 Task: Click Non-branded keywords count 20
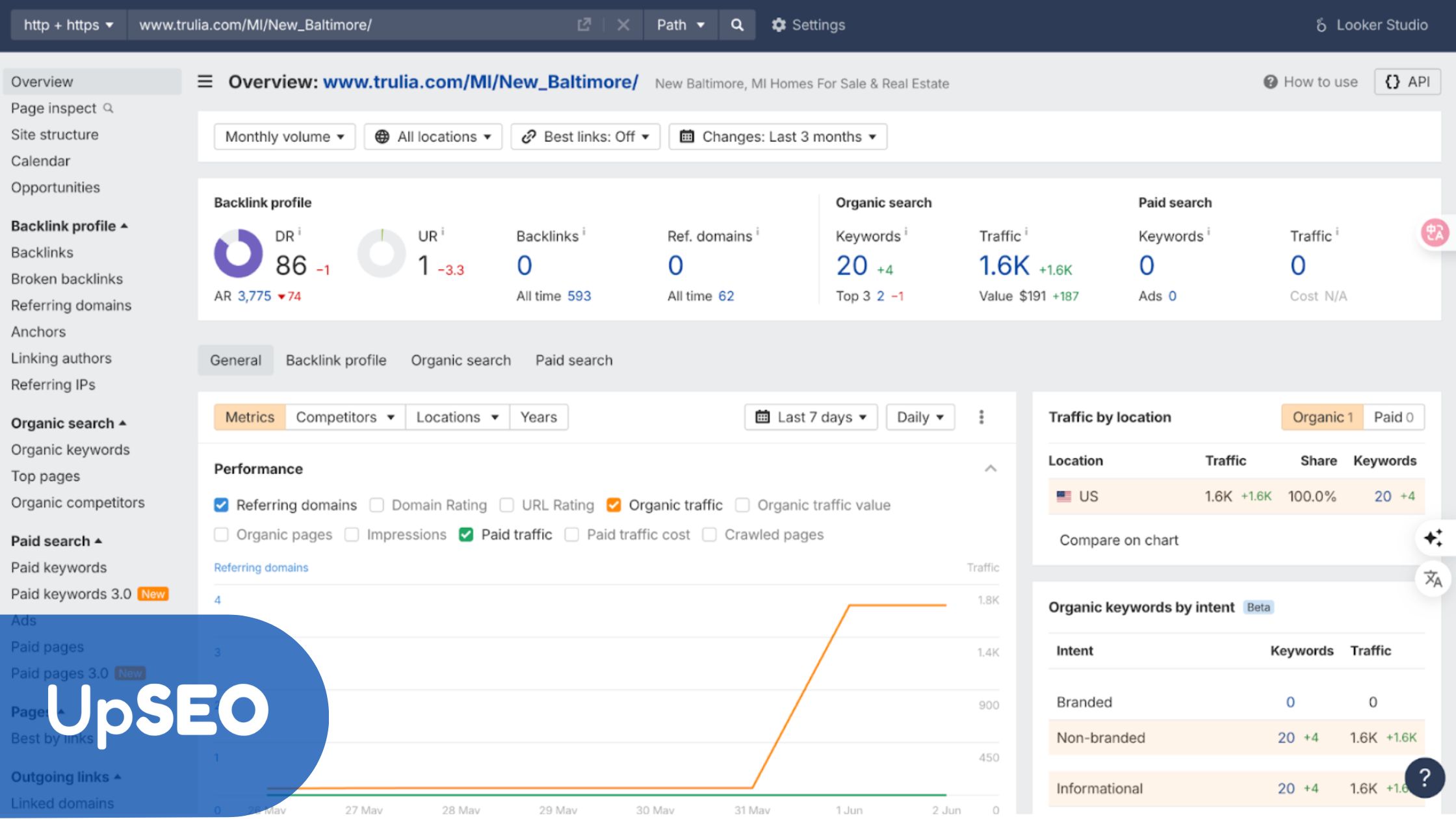[1286, 737]
